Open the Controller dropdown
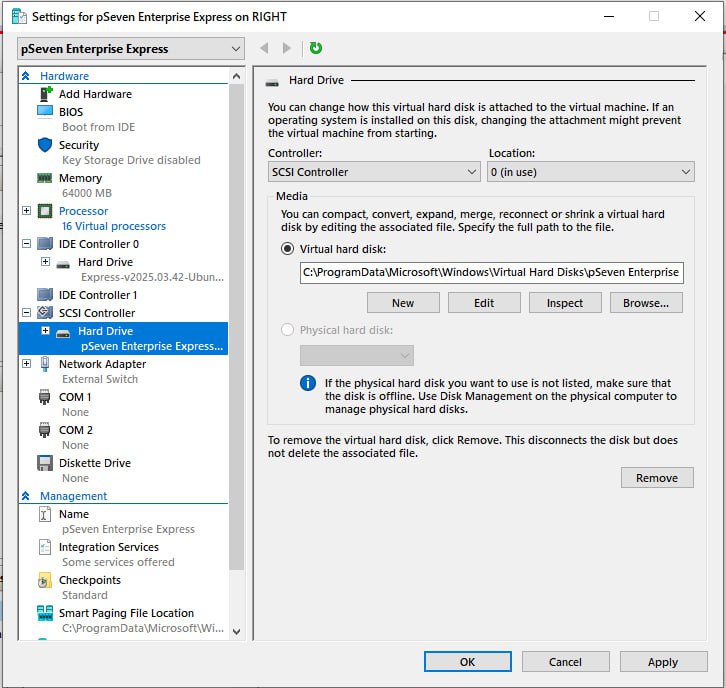This screenshot has height=688, width=726. (x=374, y=172)
